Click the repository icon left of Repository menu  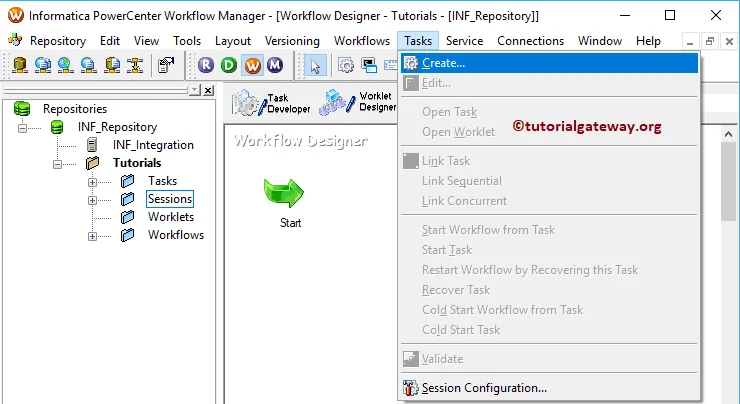click(15, 40)
